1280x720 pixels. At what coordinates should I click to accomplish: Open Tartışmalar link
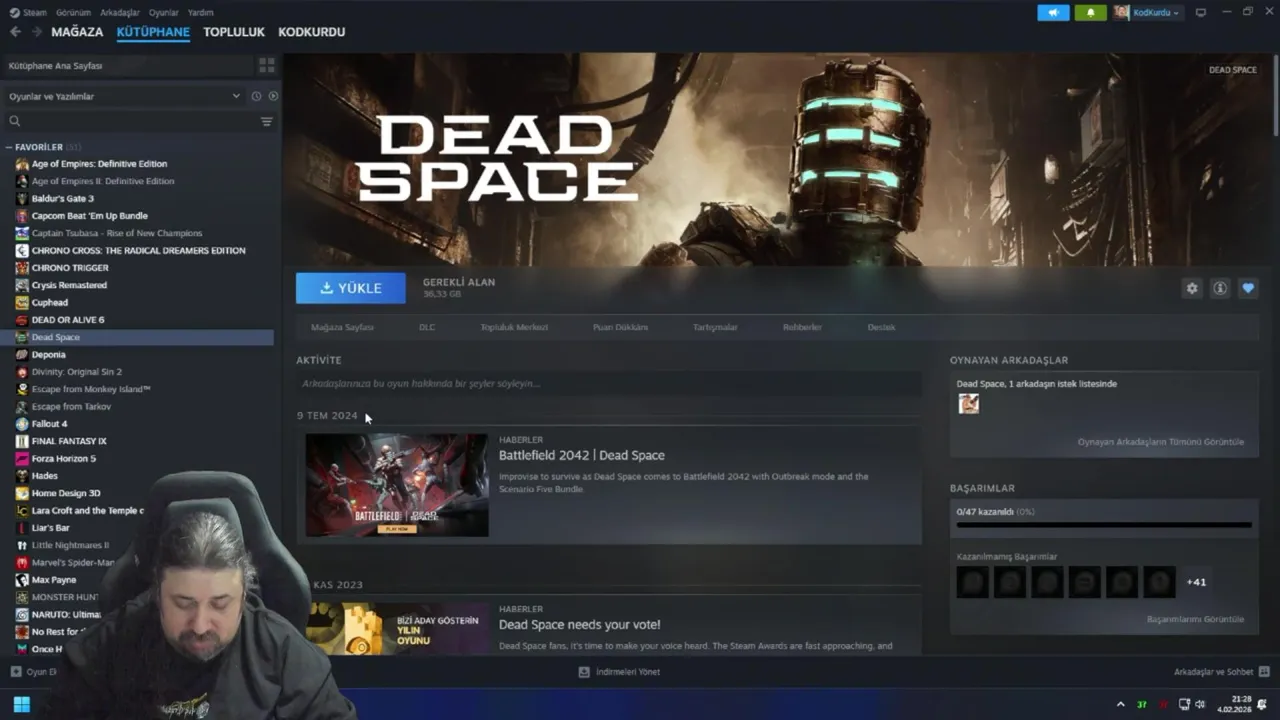tap(715, 327)
